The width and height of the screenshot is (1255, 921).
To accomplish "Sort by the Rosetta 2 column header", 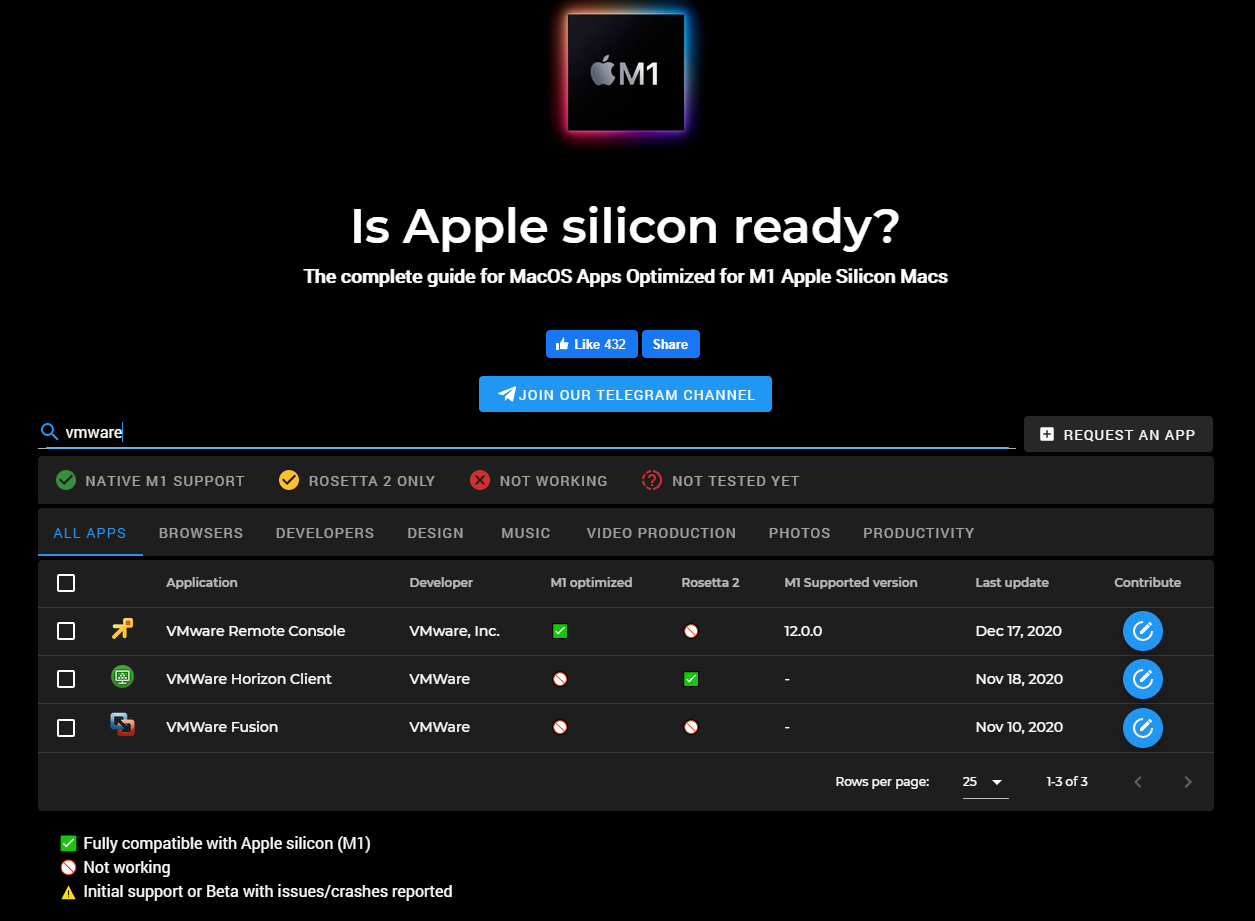I will pyautogui.click(x=710, y=582).
